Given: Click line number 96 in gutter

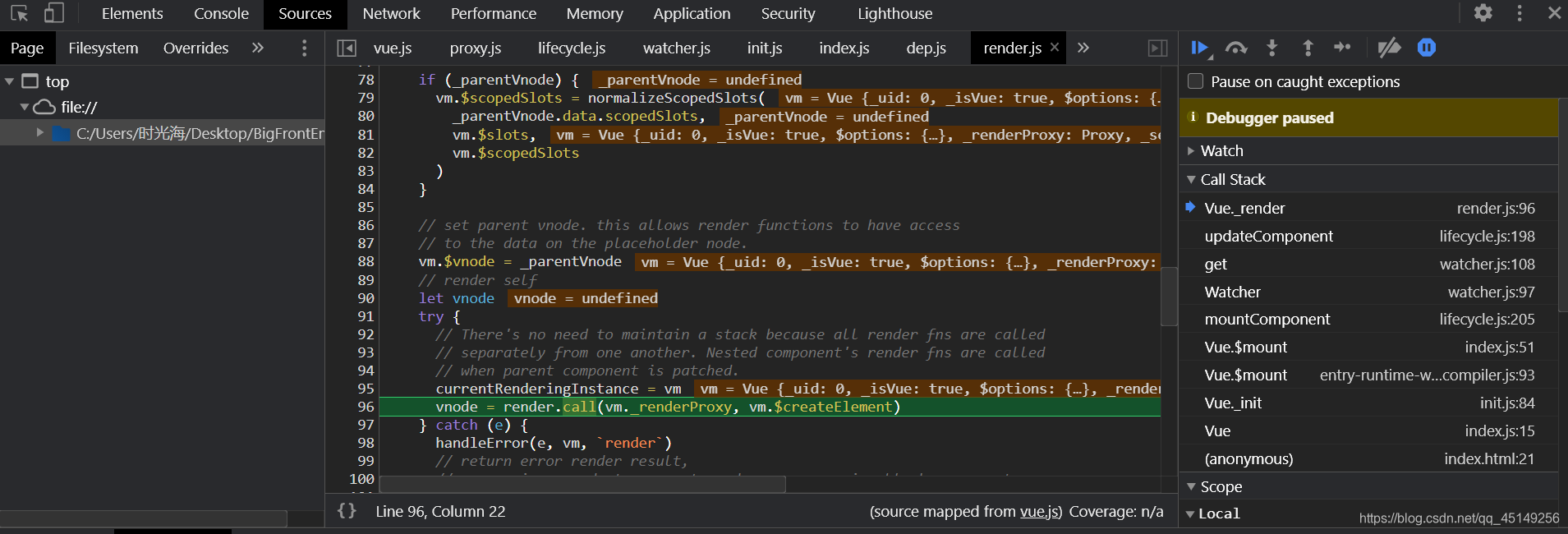Looking at the screenshot, I should [x=366, y=407].
